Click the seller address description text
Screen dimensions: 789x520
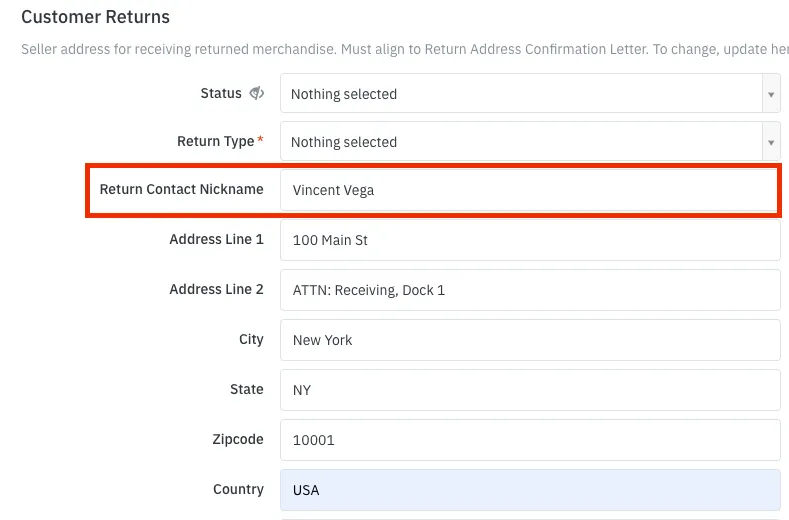click(x=405, y=49)
